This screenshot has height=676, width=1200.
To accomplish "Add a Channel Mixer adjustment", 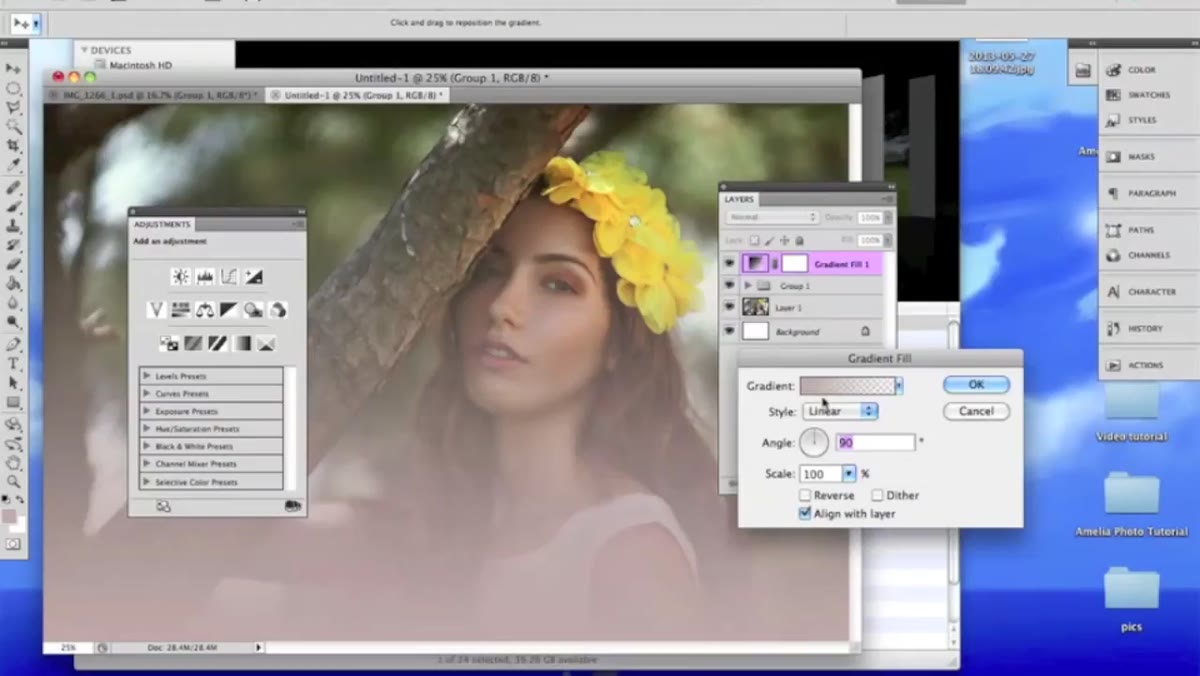I will click(278, 310).
